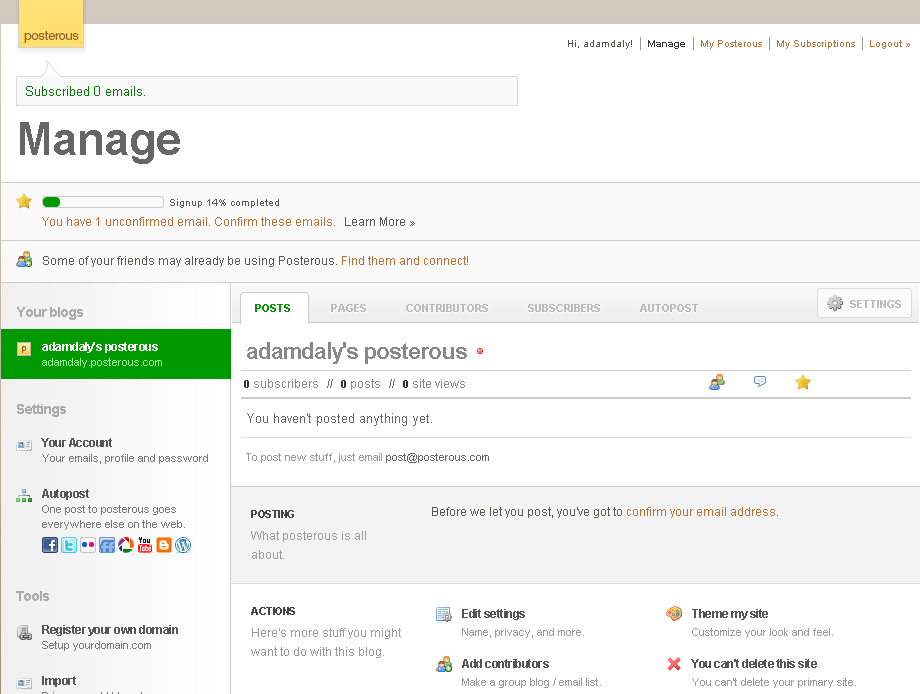The width and height of the screenshot is (920, 694).
Task: Click the Theme my site palette icon
Action: (674, 614)
